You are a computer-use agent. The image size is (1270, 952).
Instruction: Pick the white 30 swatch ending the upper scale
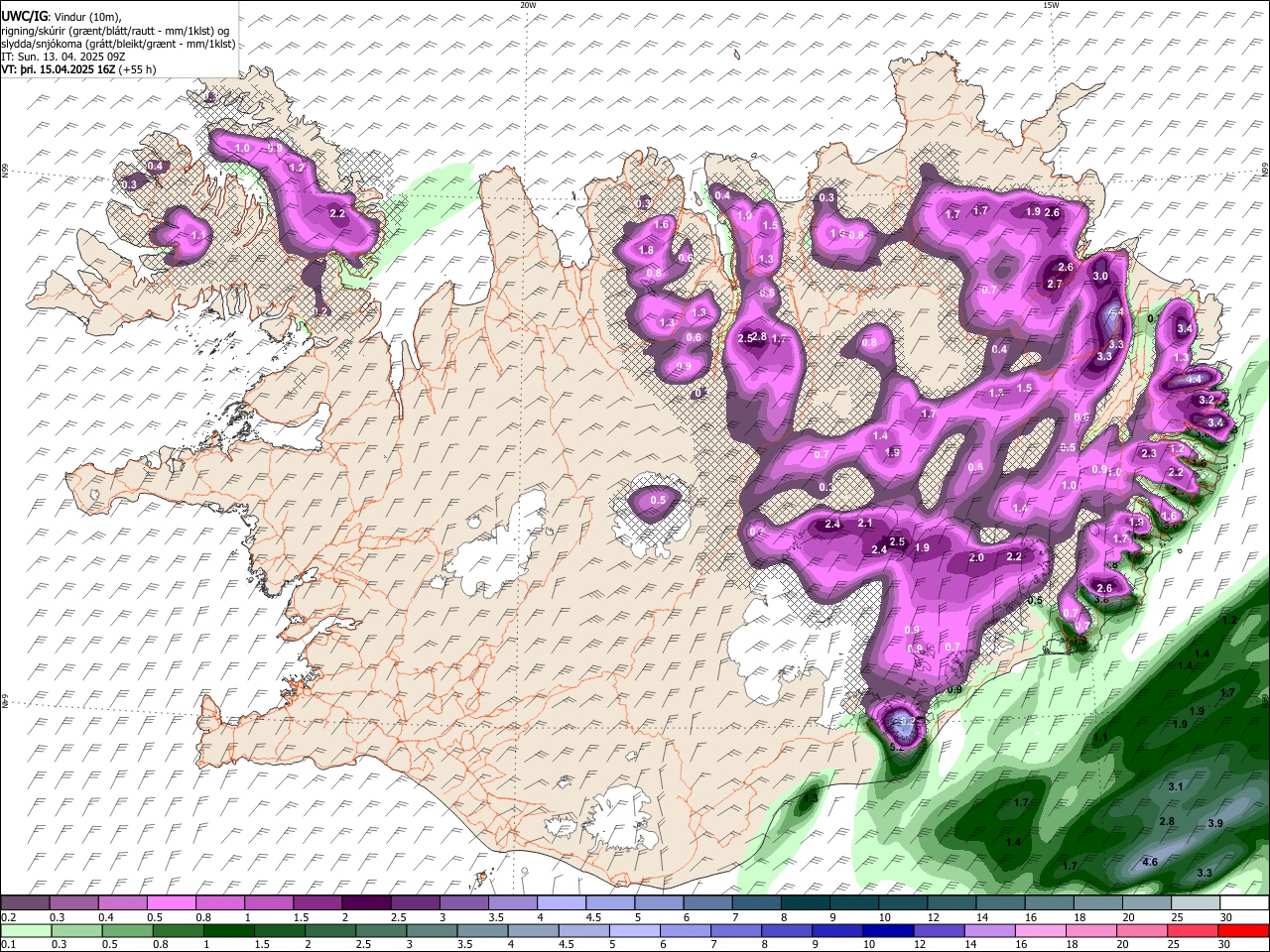point(1244,903)
